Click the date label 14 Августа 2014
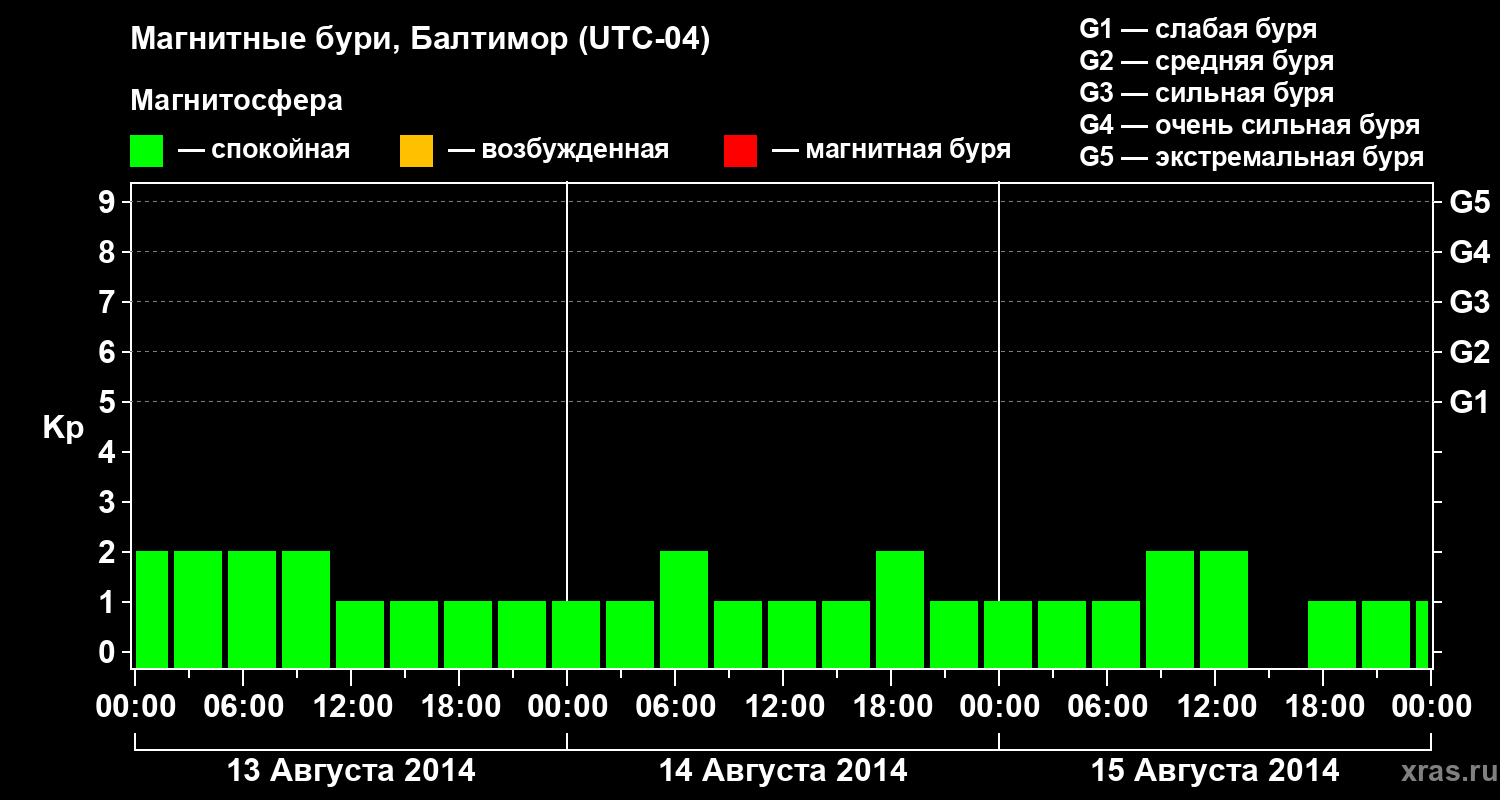 (783, 770)
